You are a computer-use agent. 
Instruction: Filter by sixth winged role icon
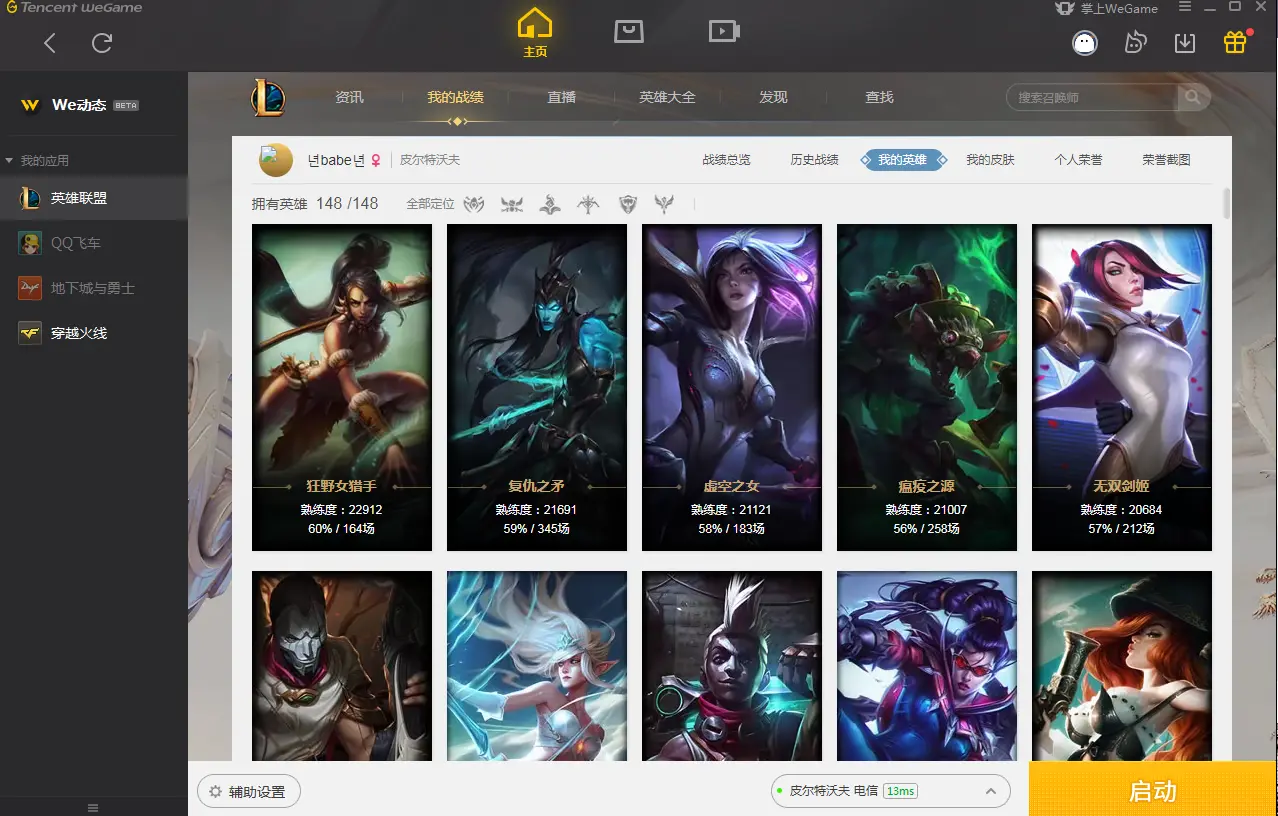click(x=664, y=204)
